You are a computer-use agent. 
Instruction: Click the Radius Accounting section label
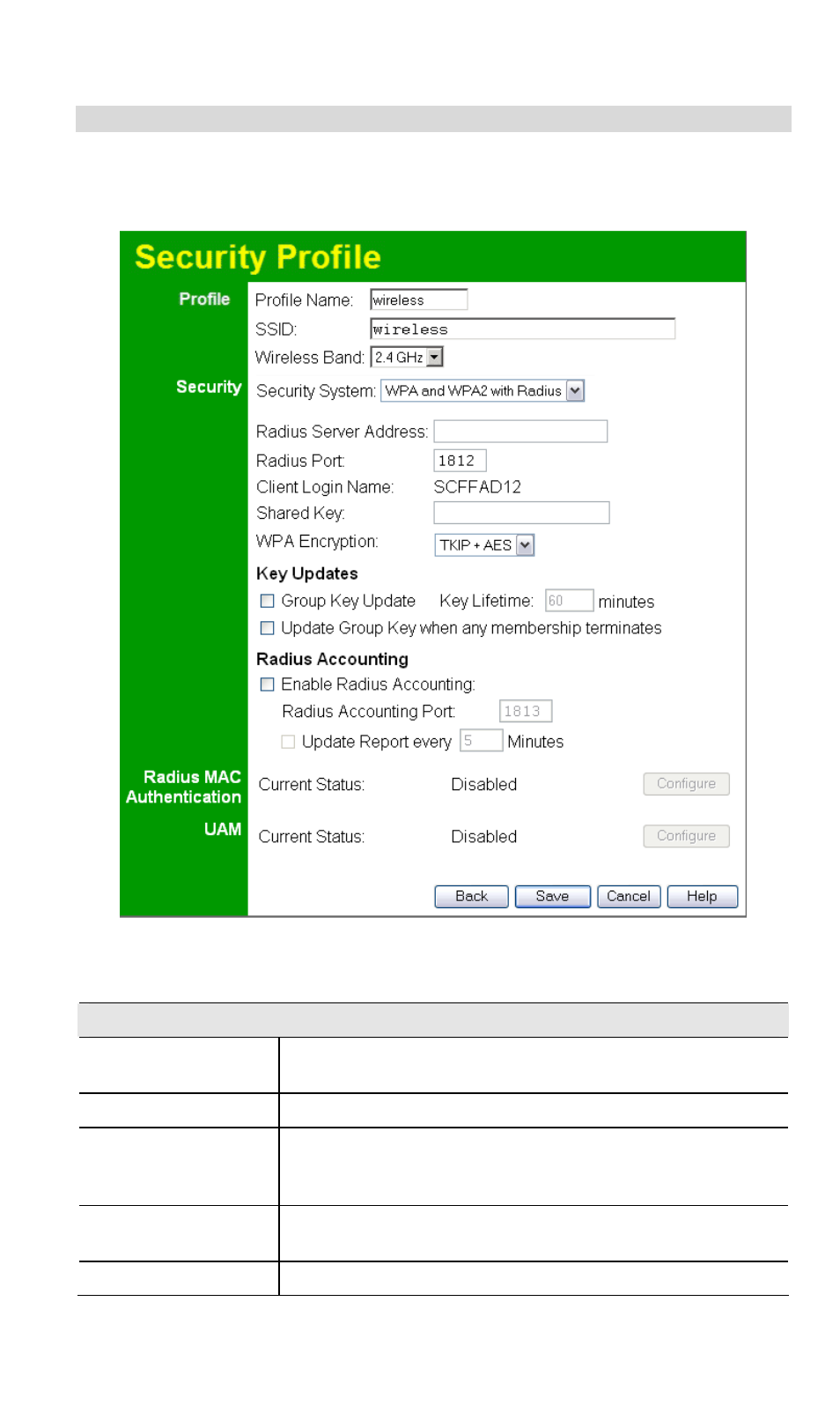332,659
